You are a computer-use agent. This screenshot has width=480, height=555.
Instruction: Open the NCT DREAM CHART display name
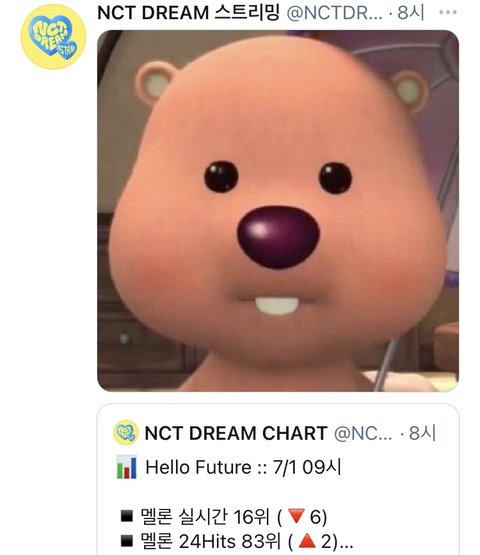tap(236, 433)
